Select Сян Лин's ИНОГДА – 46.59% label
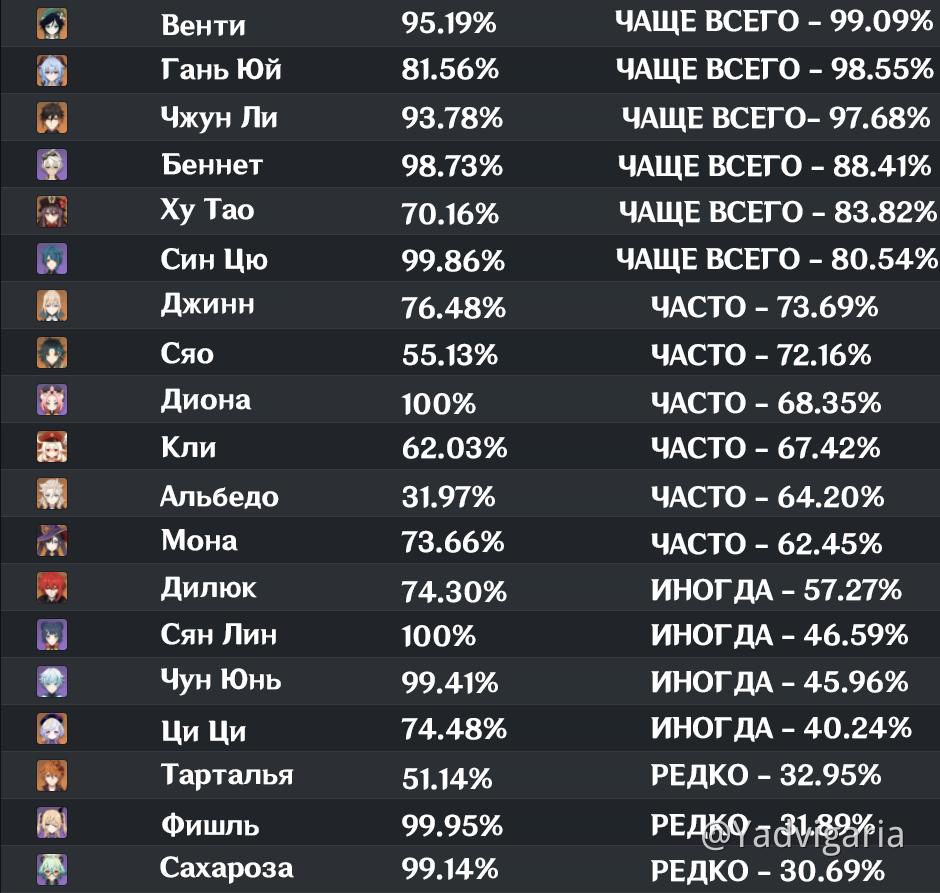The image size is (940, 893). 779,635
